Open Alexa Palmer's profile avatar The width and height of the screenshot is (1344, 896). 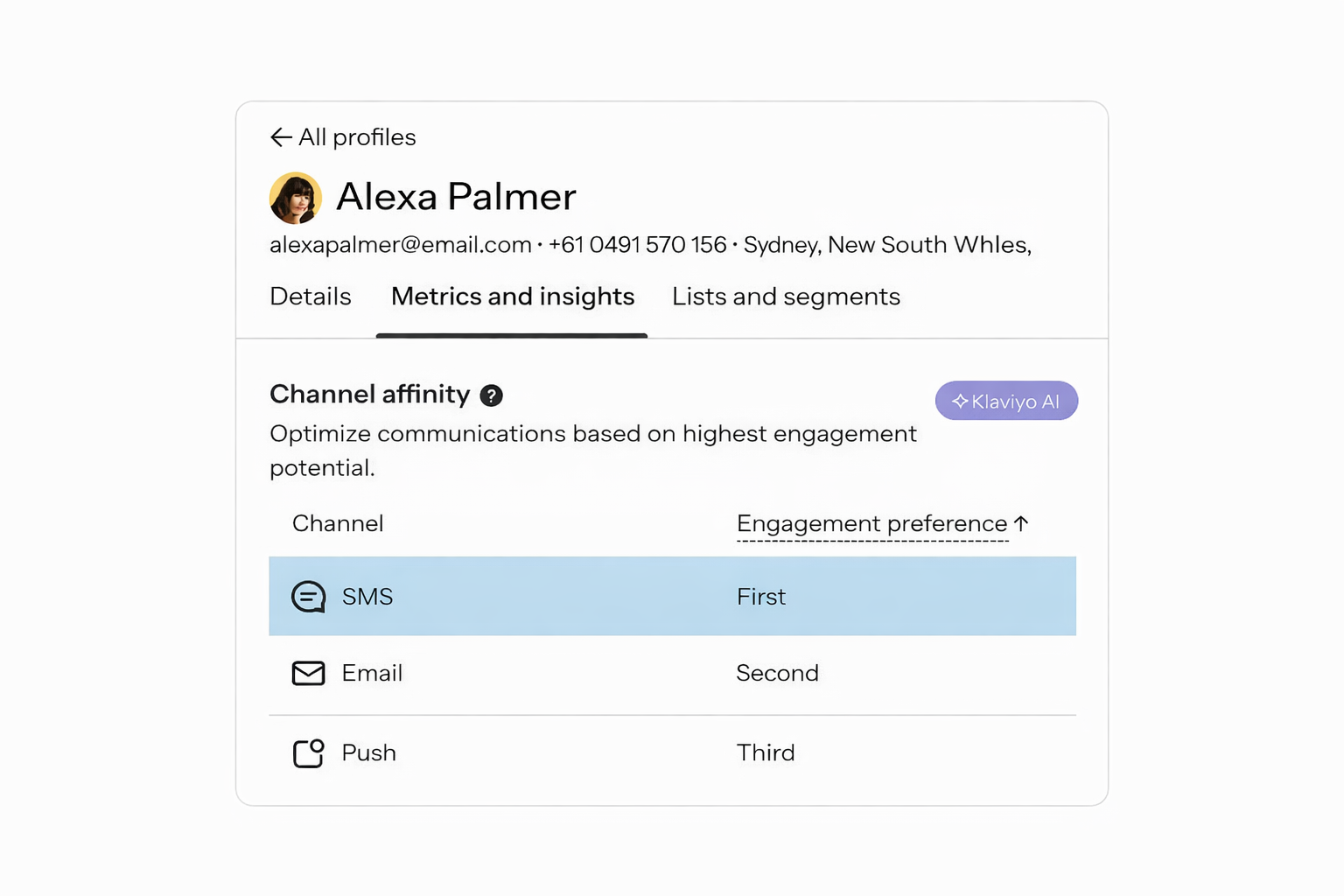[x=295, y=198]
